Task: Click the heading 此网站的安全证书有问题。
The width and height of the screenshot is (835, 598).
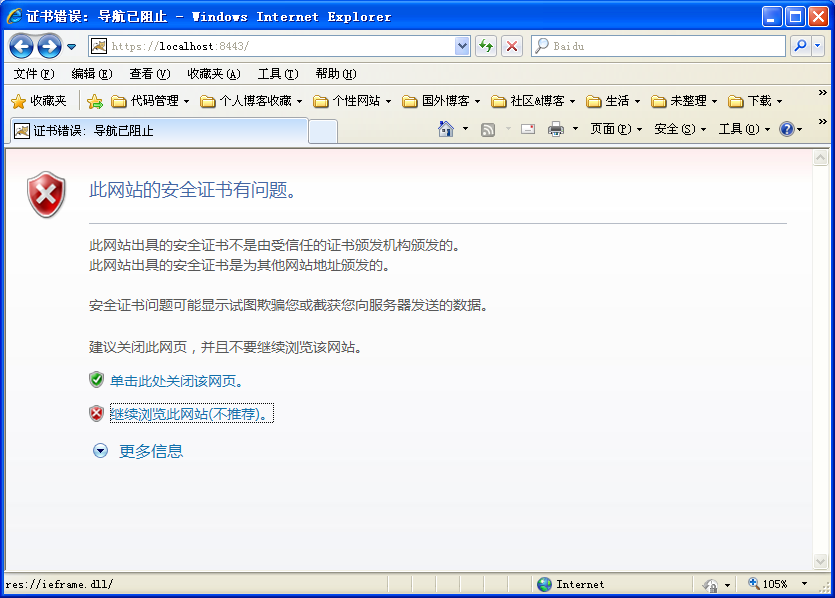Action: tap(192, 190)
